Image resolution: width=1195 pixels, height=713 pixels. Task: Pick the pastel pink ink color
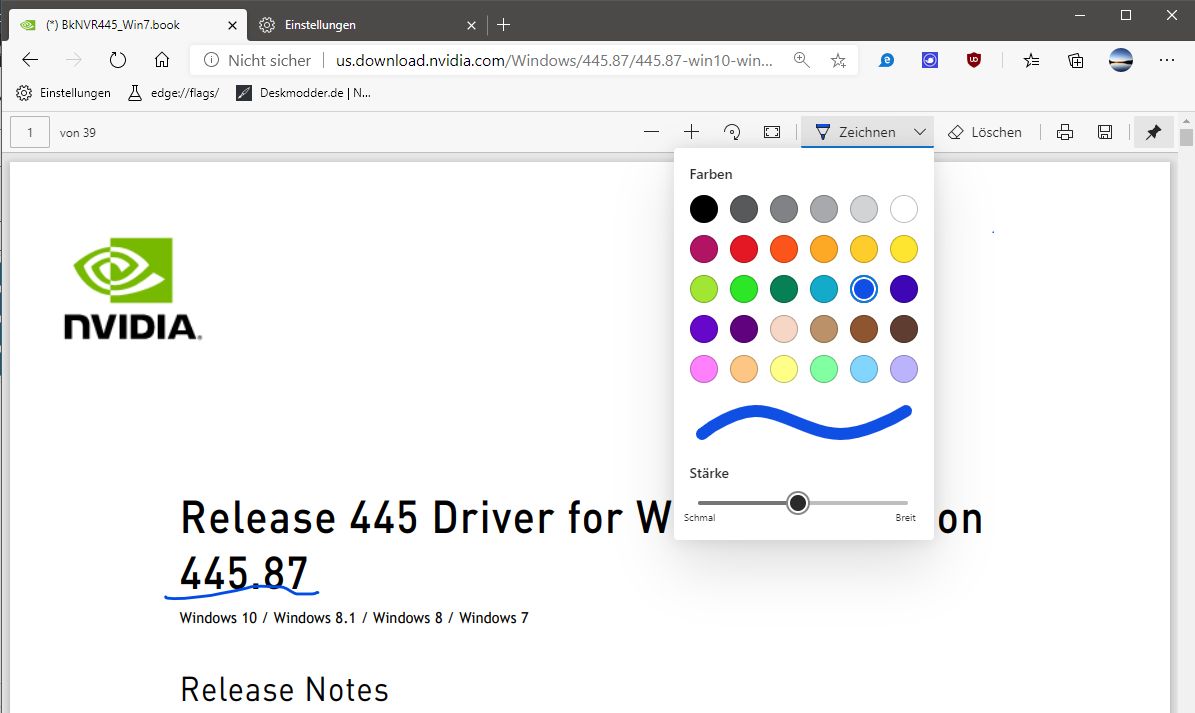[703, 369]
